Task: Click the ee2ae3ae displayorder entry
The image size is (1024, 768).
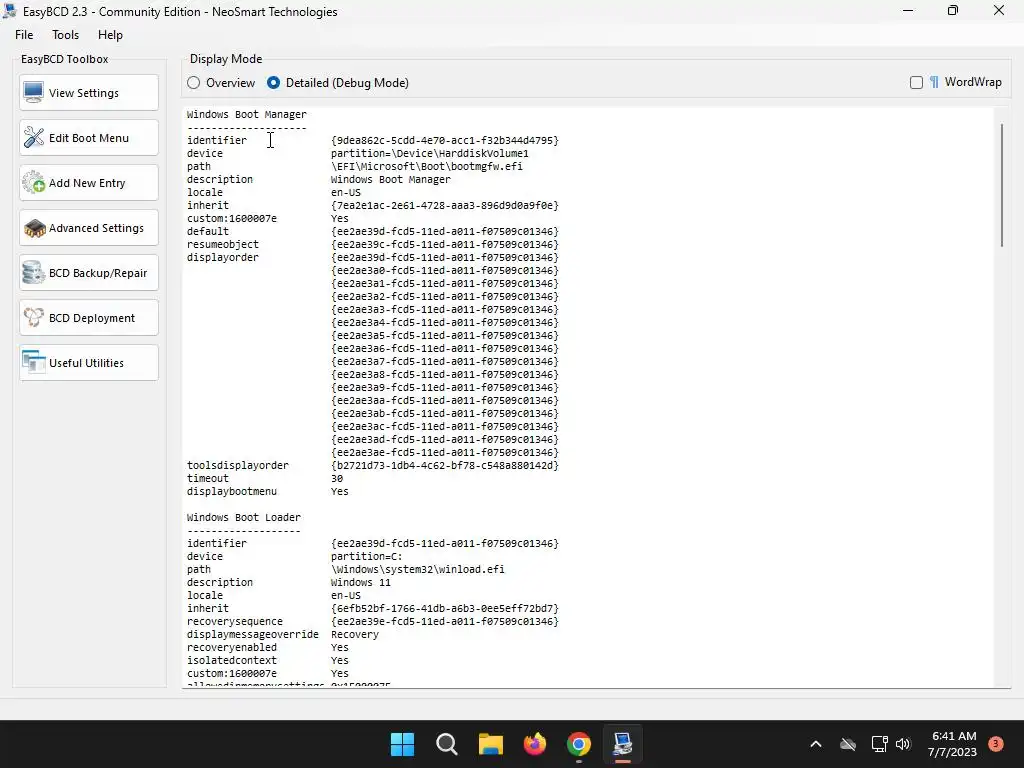Action: (x=445, y=453)
